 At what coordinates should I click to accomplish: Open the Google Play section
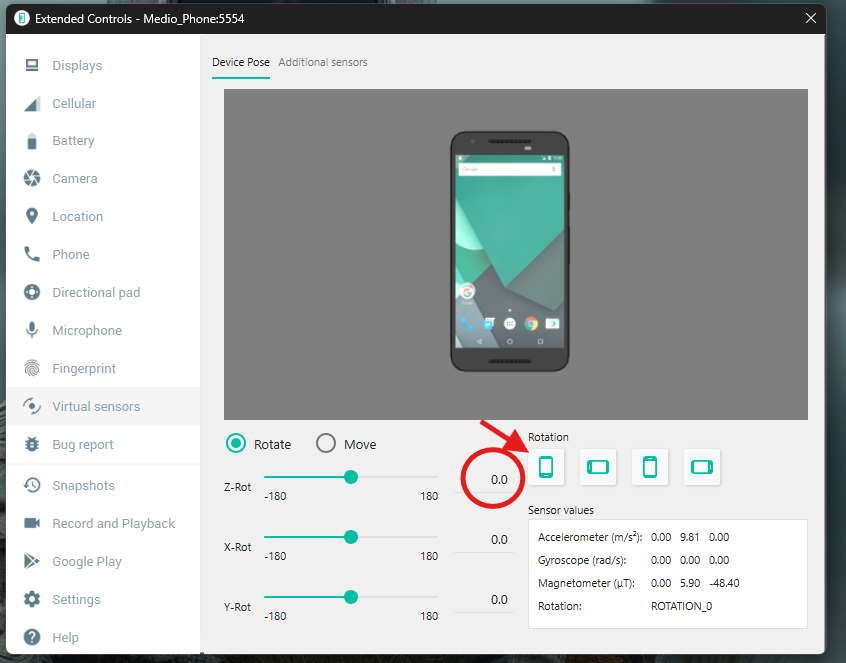[x=87, y=562]
